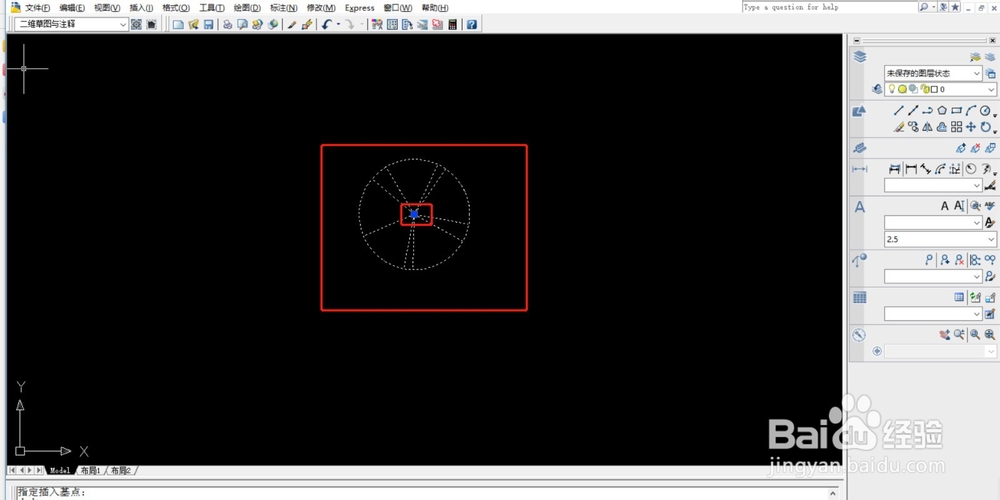Select the Rotate modify tool

tap(985, 127)
